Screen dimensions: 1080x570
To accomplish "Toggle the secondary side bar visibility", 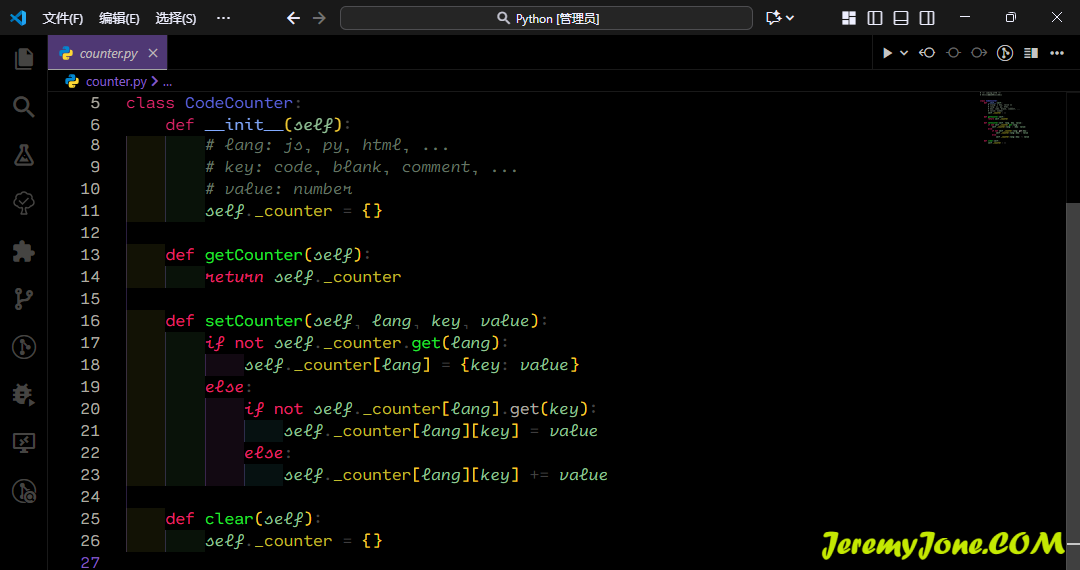I will coord(927,18).
